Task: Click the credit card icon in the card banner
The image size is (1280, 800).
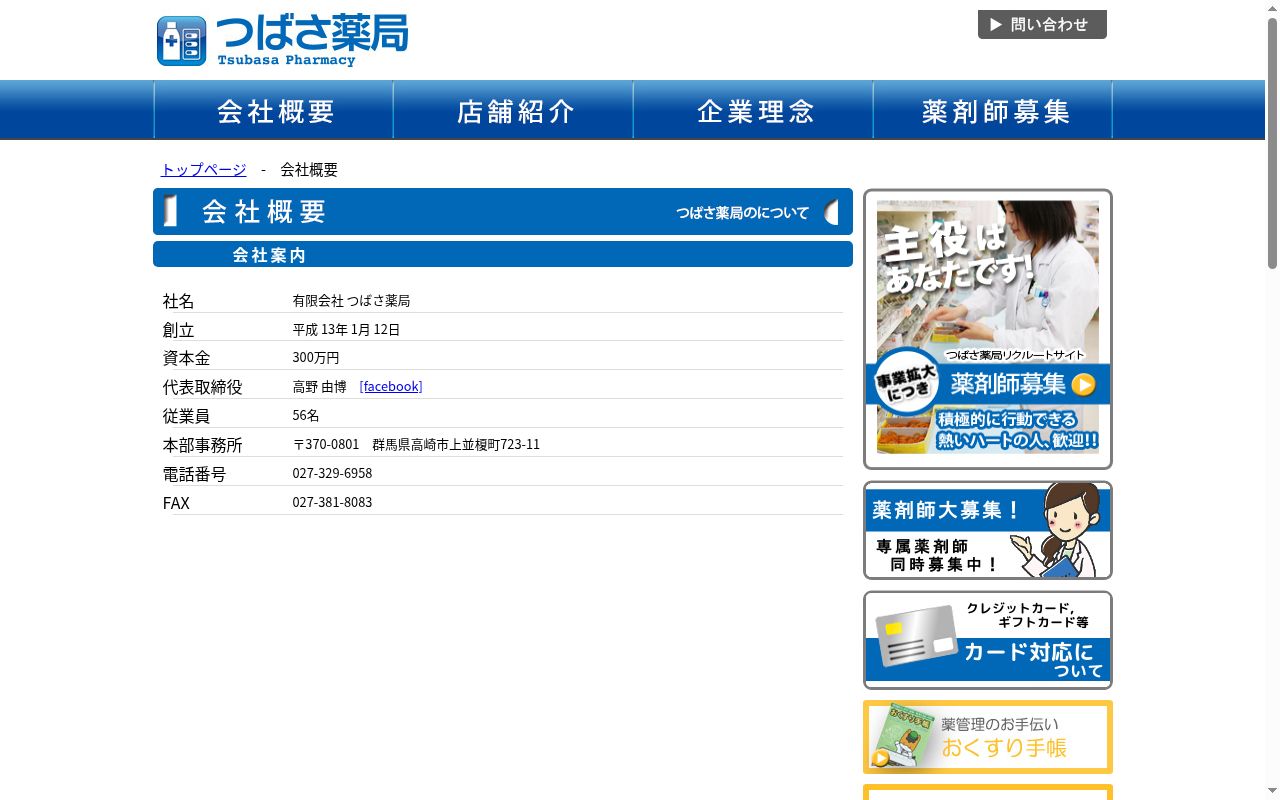Action: tap(916, 636)
